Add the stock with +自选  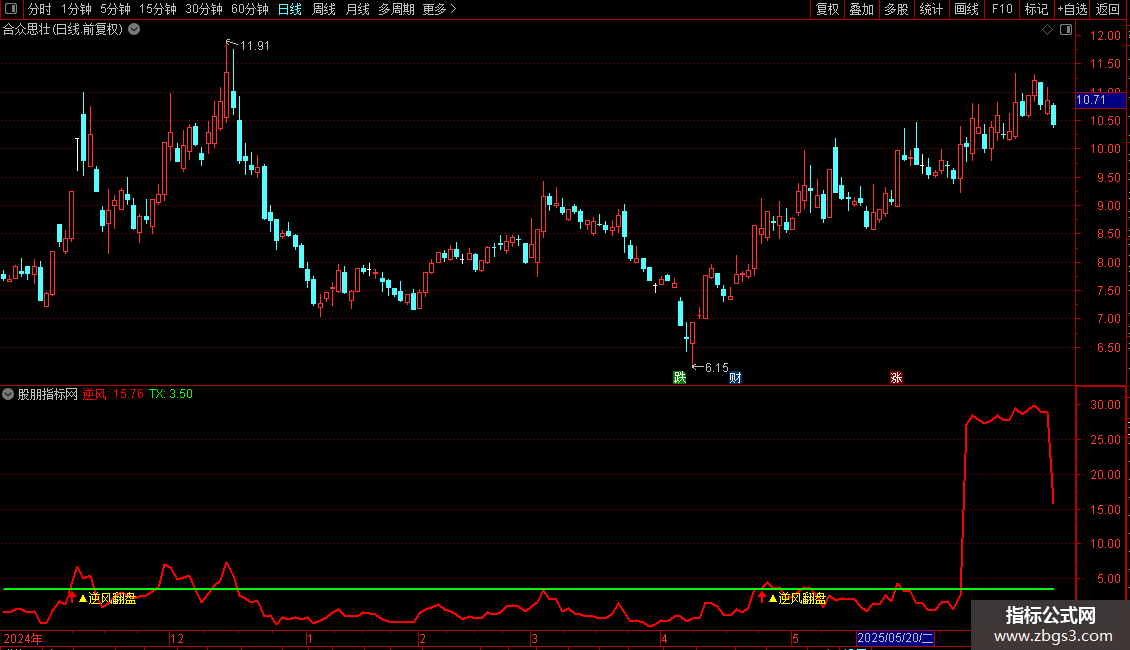(1072, 9)
